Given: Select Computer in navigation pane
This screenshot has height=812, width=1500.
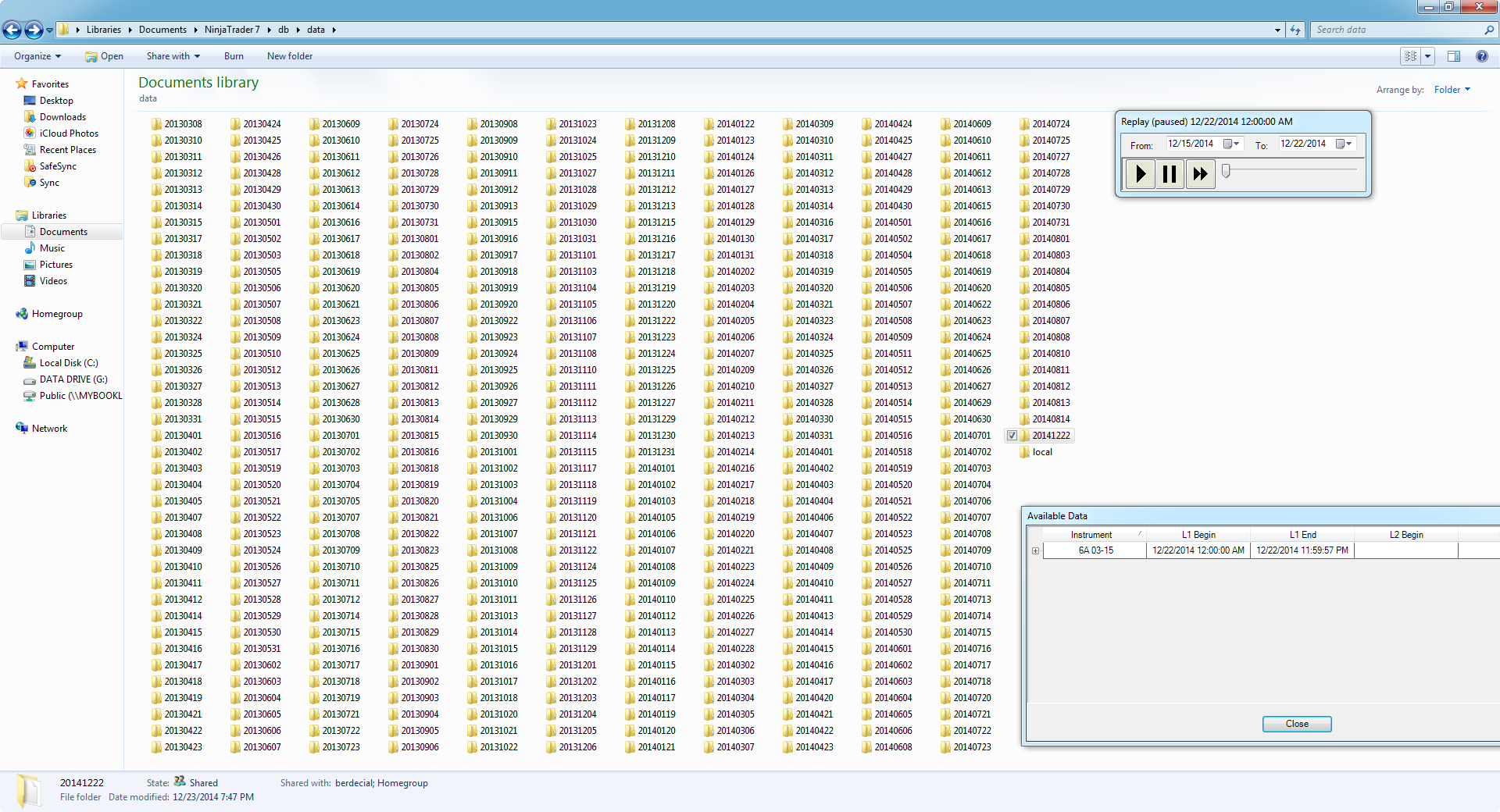Looking at the screenshot, I should [52, 347].
